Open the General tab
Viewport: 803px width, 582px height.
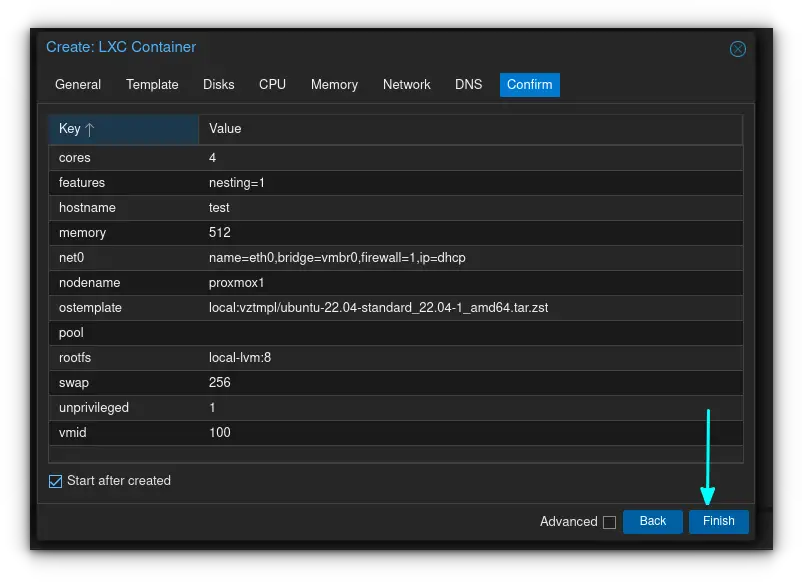tap(78, 85)
